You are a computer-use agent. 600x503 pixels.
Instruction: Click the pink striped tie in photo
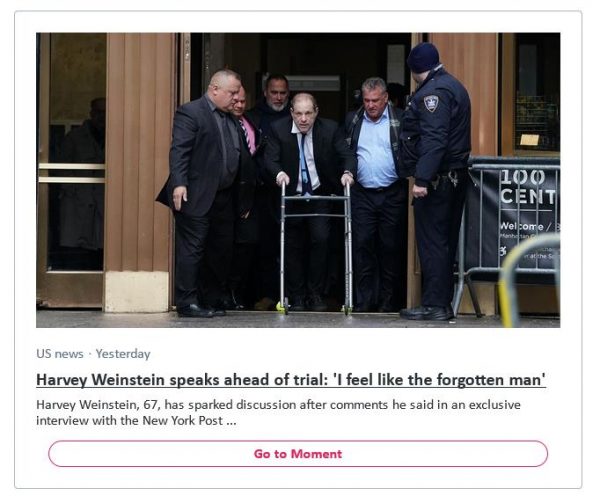(249, 135)
